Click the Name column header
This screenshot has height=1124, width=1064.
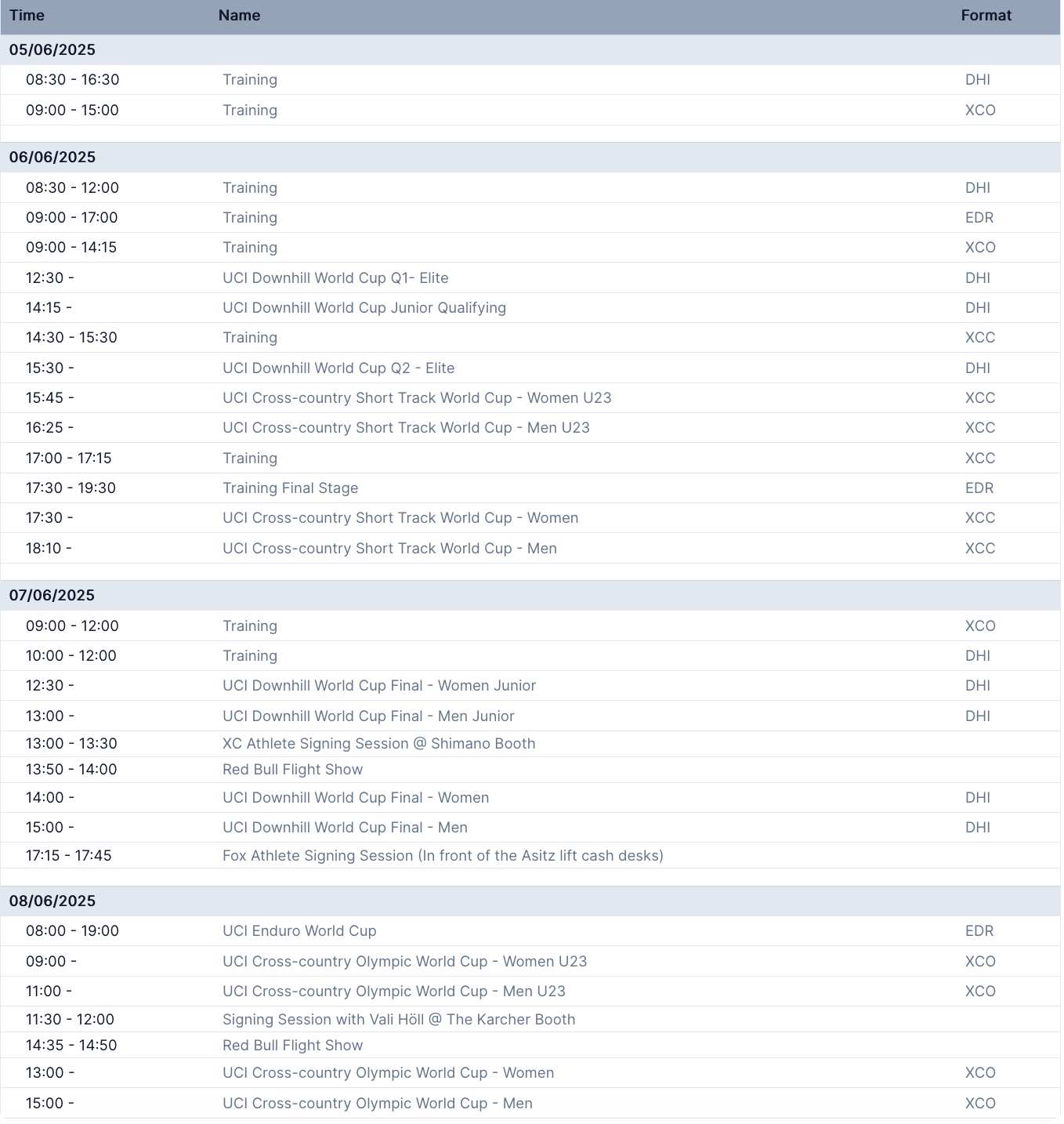[239, 16]
